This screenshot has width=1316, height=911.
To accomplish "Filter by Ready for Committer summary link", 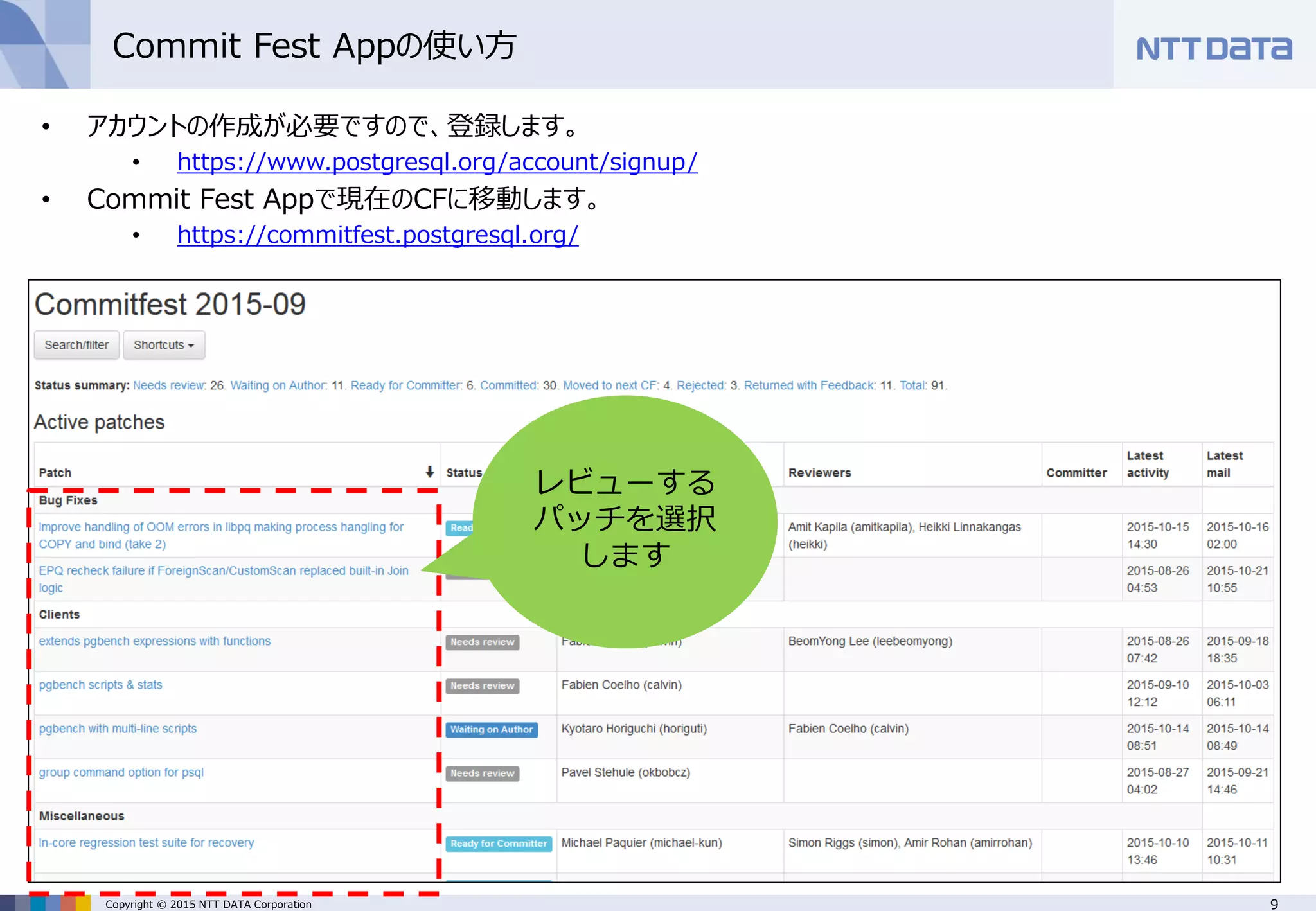I will (406, 385).
